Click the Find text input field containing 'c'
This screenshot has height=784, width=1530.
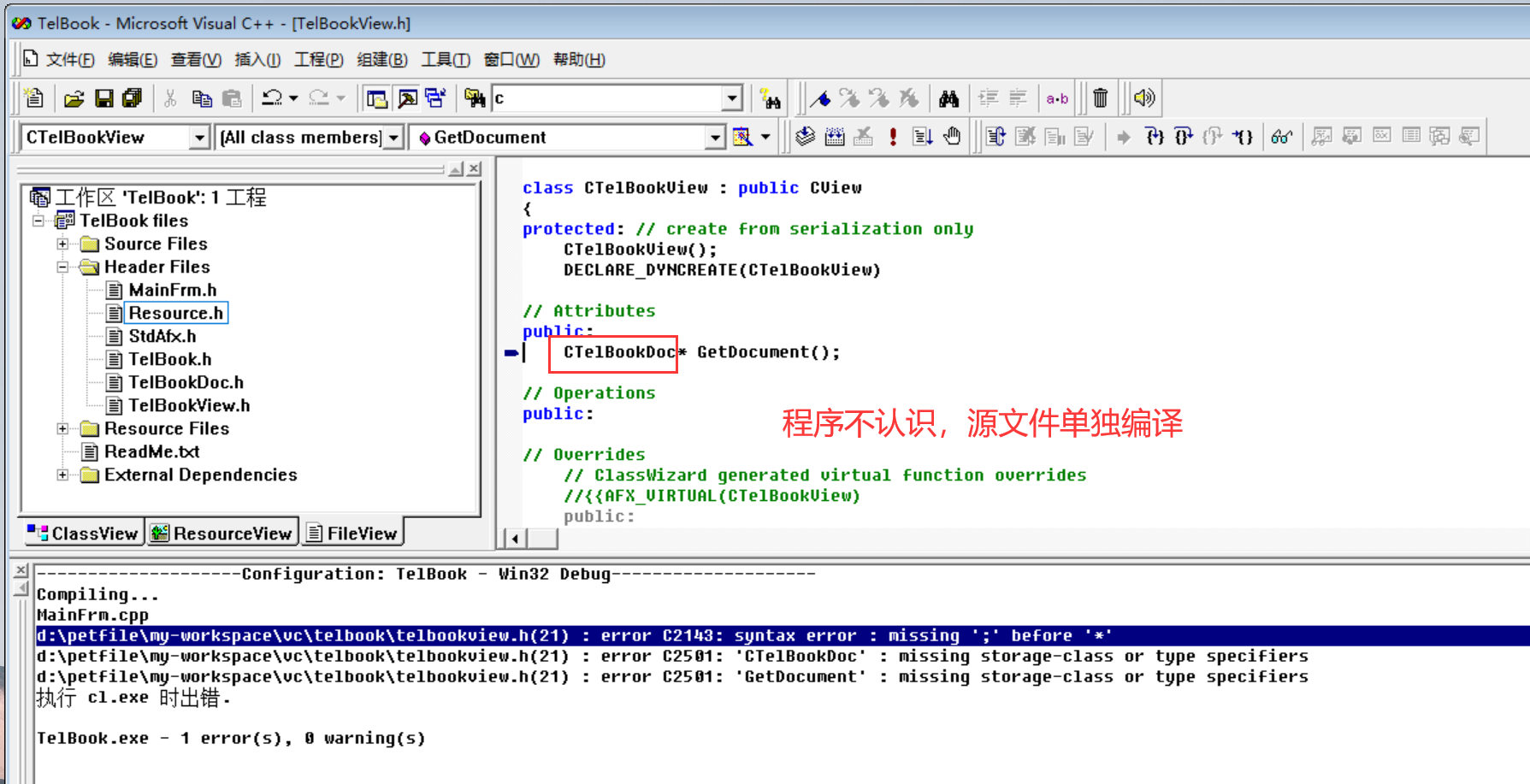[608, 98]
